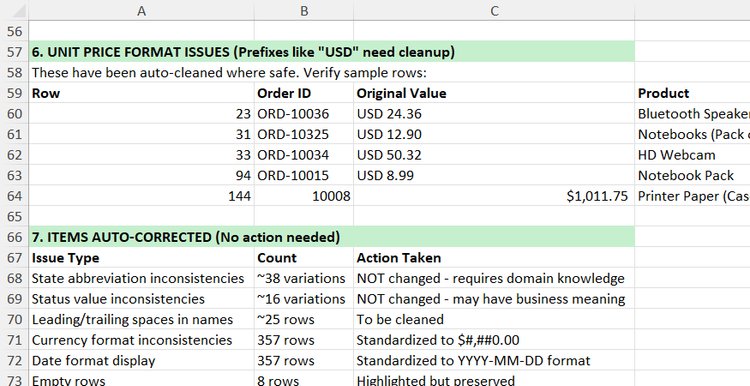Click the '~16 variations' cell
The image size is (750, 386).
[304, 299]
